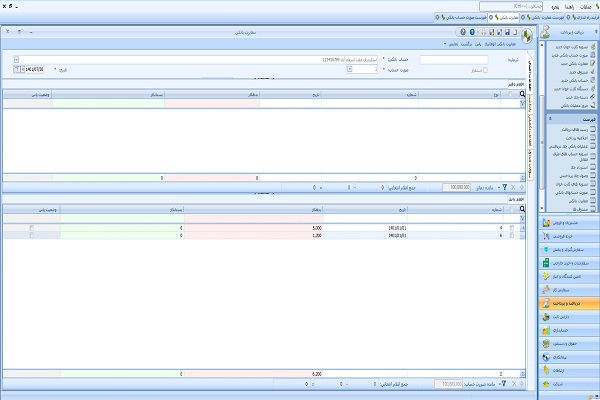
Task: Click the 100,000,000 interval input in upper footer
Action: pos(457,187)
